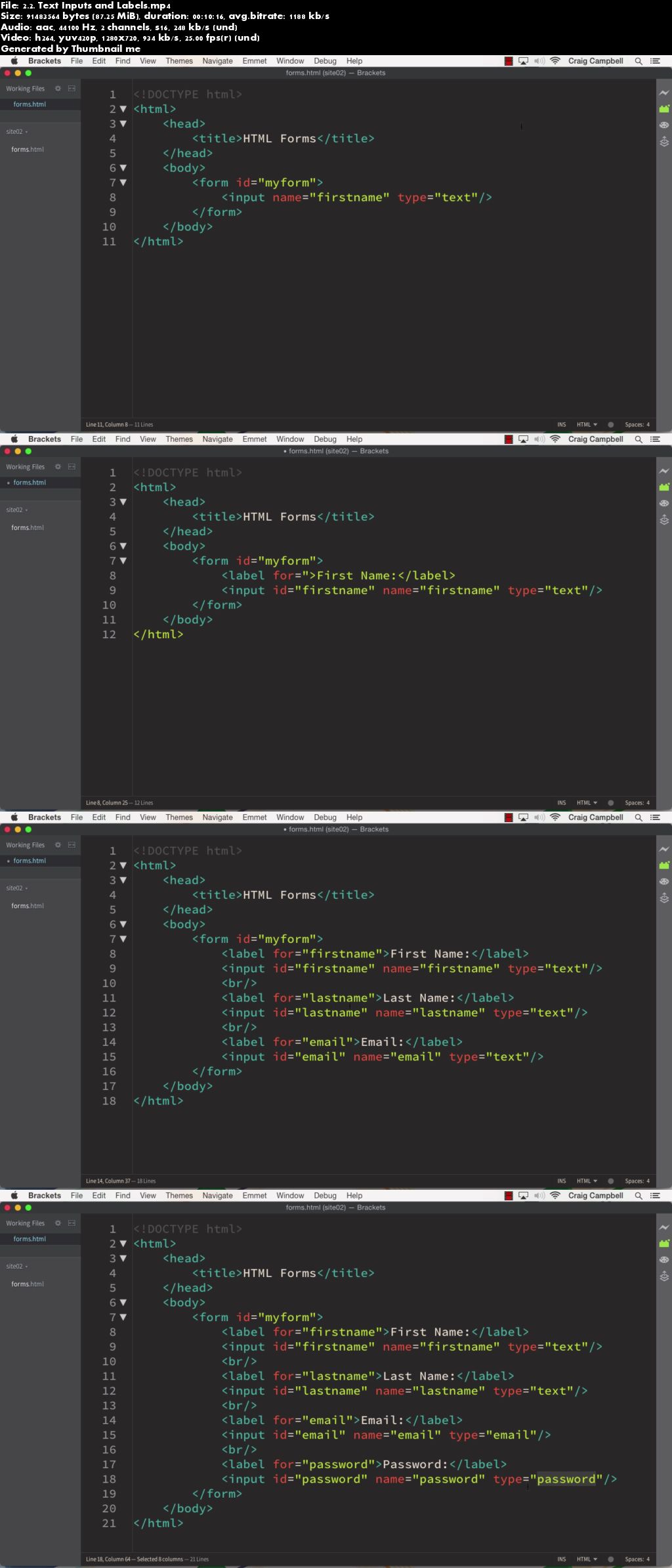The width and height of the screenshot is (672, 1568).
Task: Collapse body fold arrow on line 6, 18-line frame
Action: pyautogui.click(x=123, y=924)
